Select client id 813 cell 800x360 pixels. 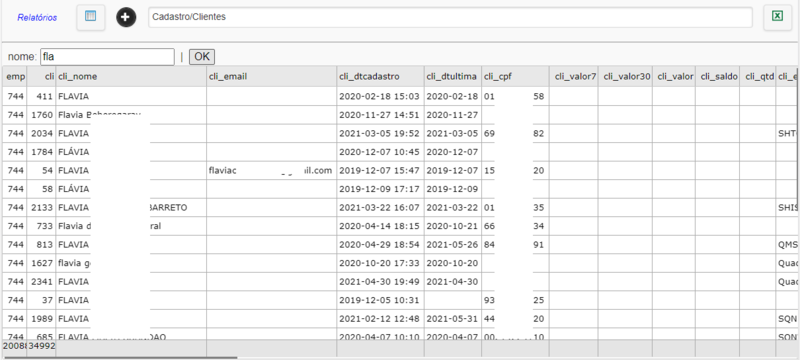(x=41, y=245)
